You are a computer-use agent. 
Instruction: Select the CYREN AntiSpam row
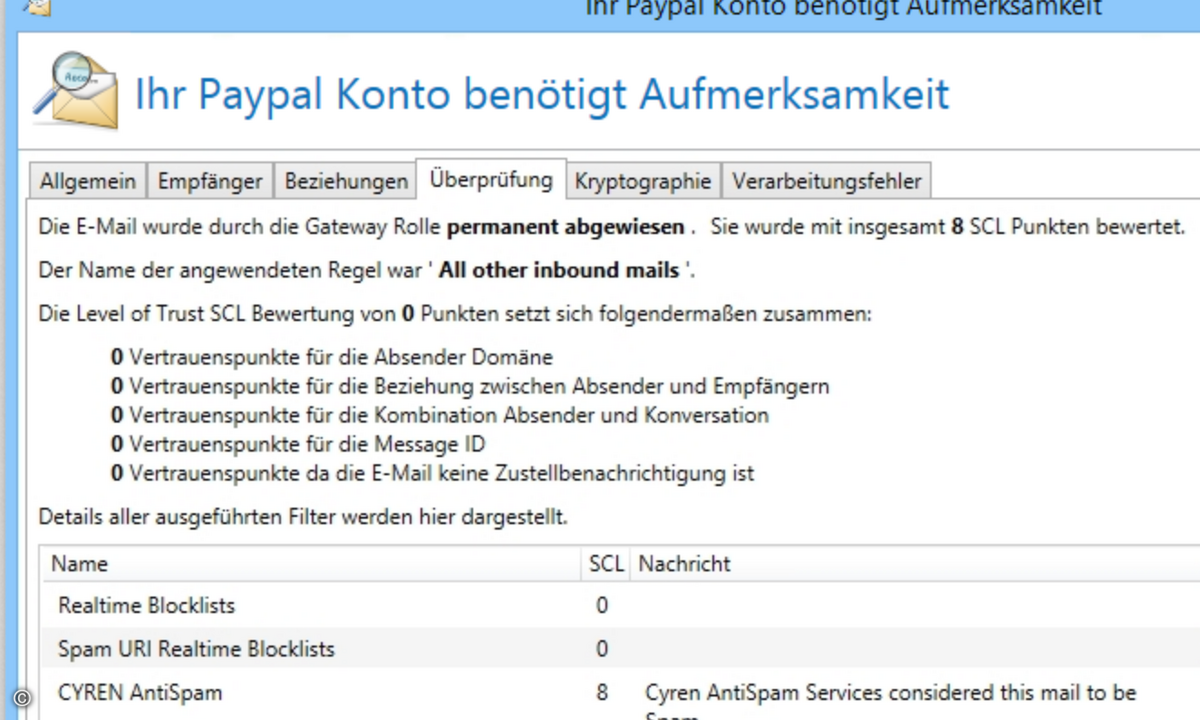coord(621,695)
